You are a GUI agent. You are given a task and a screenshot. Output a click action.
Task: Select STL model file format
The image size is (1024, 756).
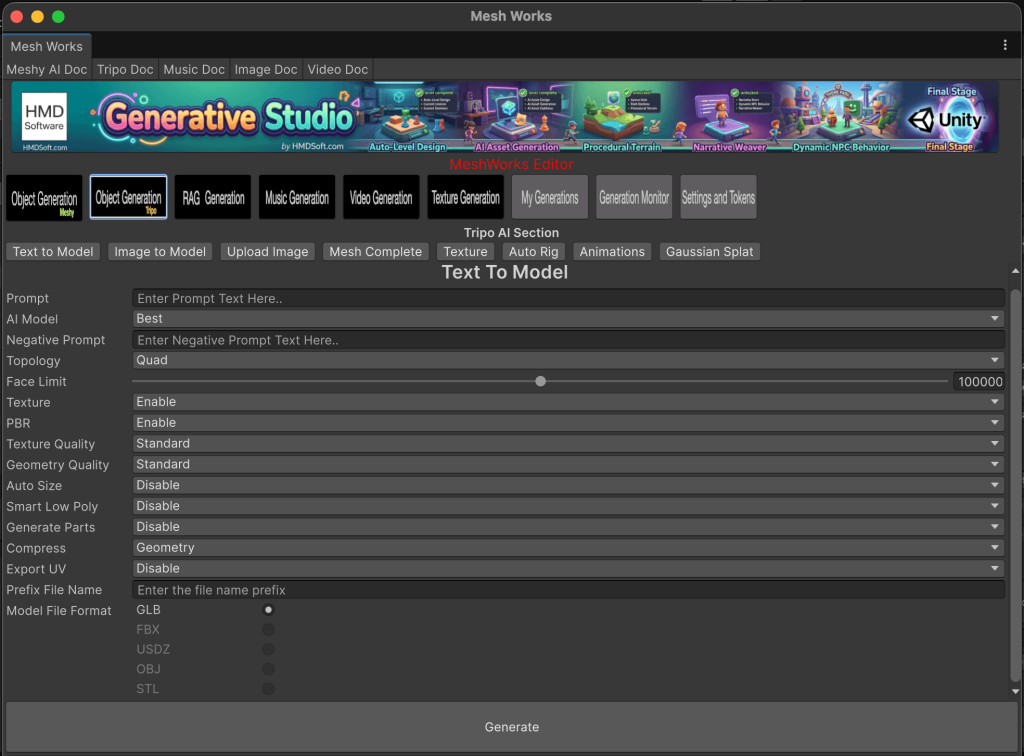tap(268, 689)
